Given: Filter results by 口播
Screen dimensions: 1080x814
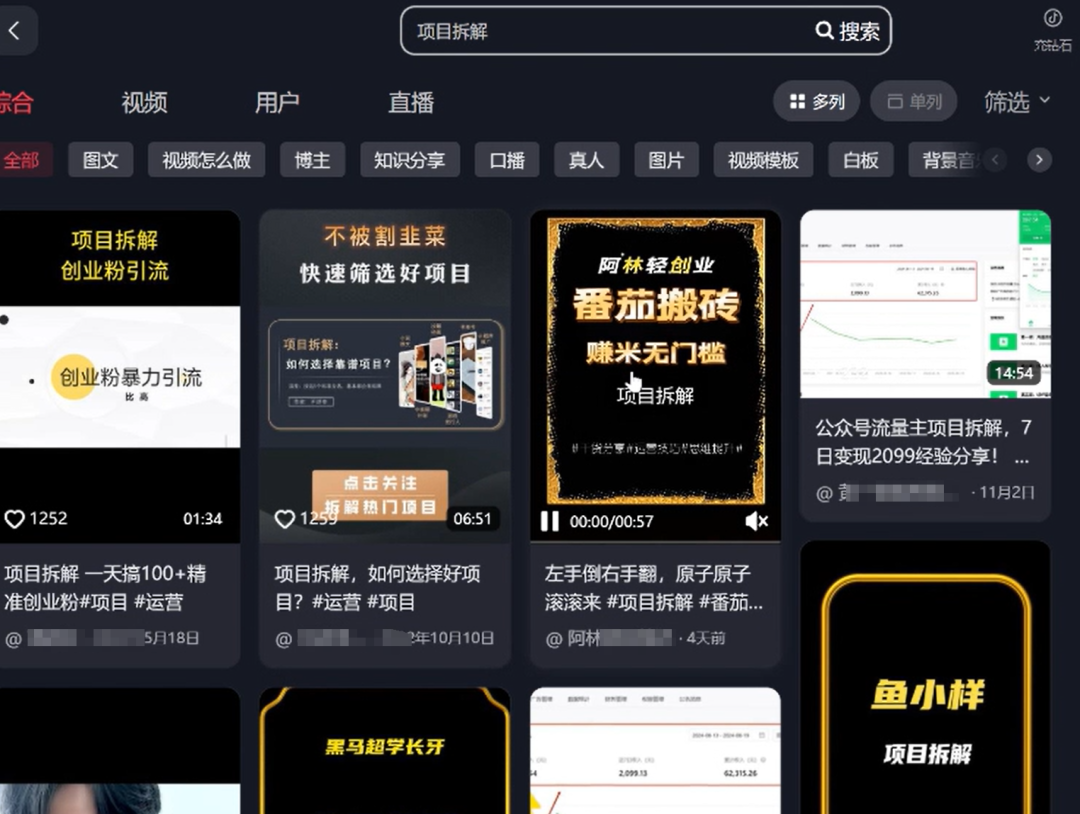Looking at the screenshot, I should tap(507, 160).
